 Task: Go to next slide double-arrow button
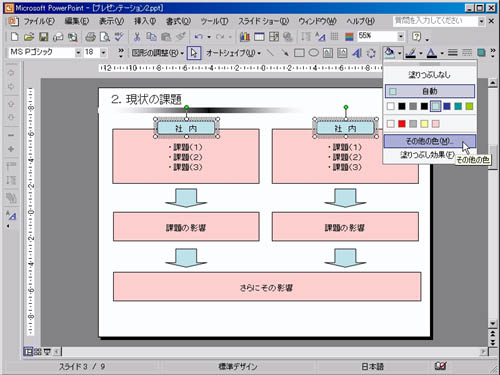[x=493, y=342]
